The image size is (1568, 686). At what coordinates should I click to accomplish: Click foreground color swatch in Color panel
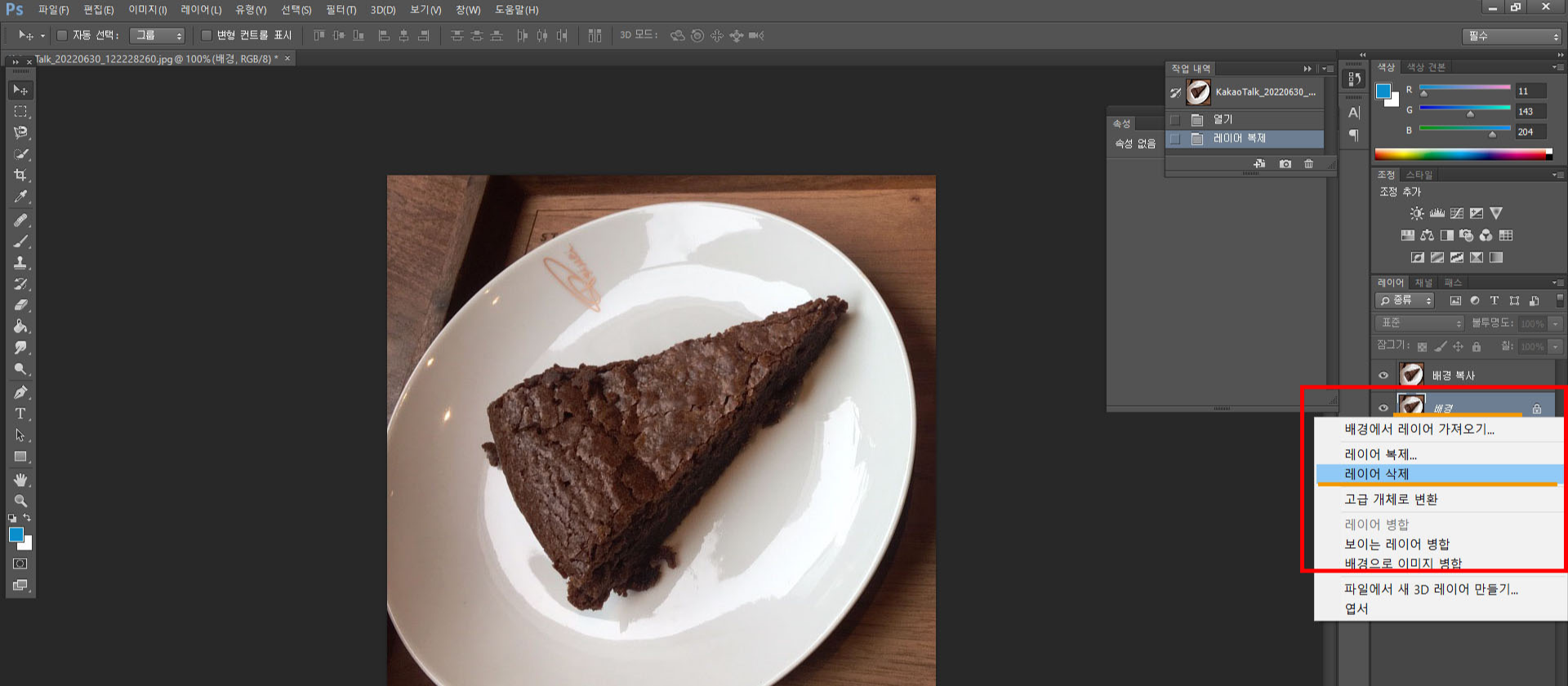[1383, 91]
